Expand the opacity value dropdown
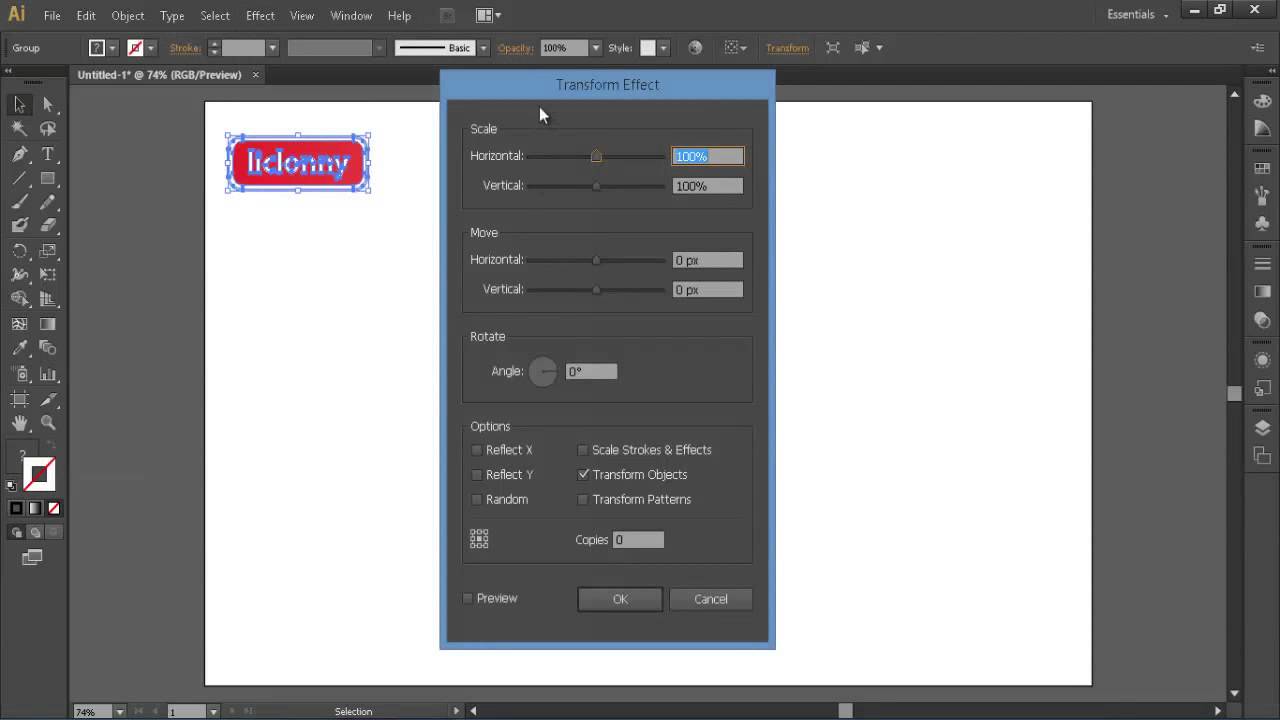 tap(596, 47)
